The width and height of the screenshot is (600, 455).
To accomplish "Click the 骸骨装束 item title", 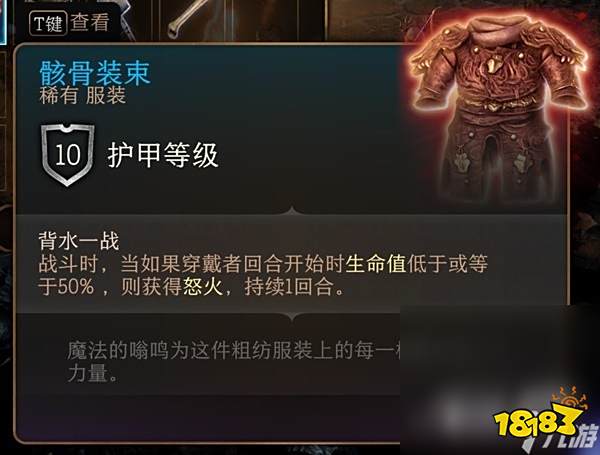I will [95, 72].
